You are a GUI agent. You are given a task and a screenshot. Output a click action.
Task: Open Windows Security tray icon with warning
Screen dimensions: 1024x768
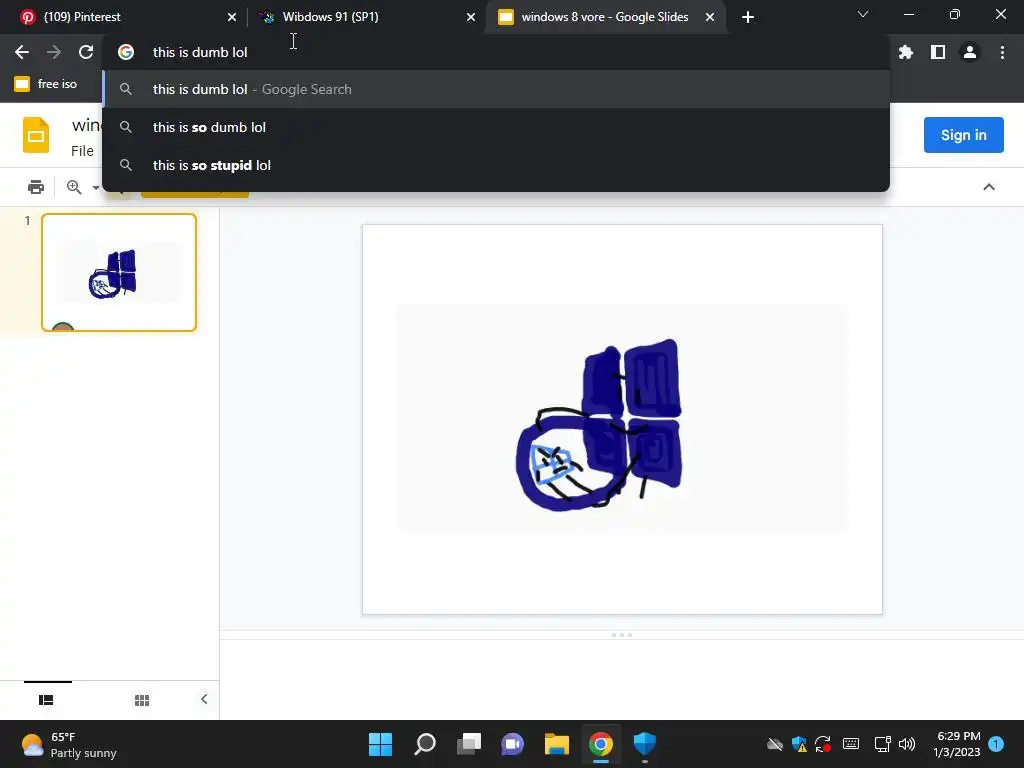point(799,744)
